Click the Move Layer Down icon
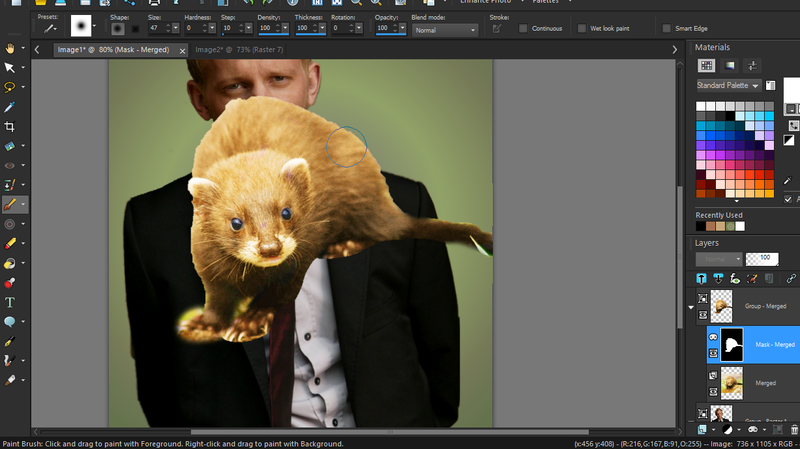Viewport: 800px width, 449px height. (x=718, y=278)
